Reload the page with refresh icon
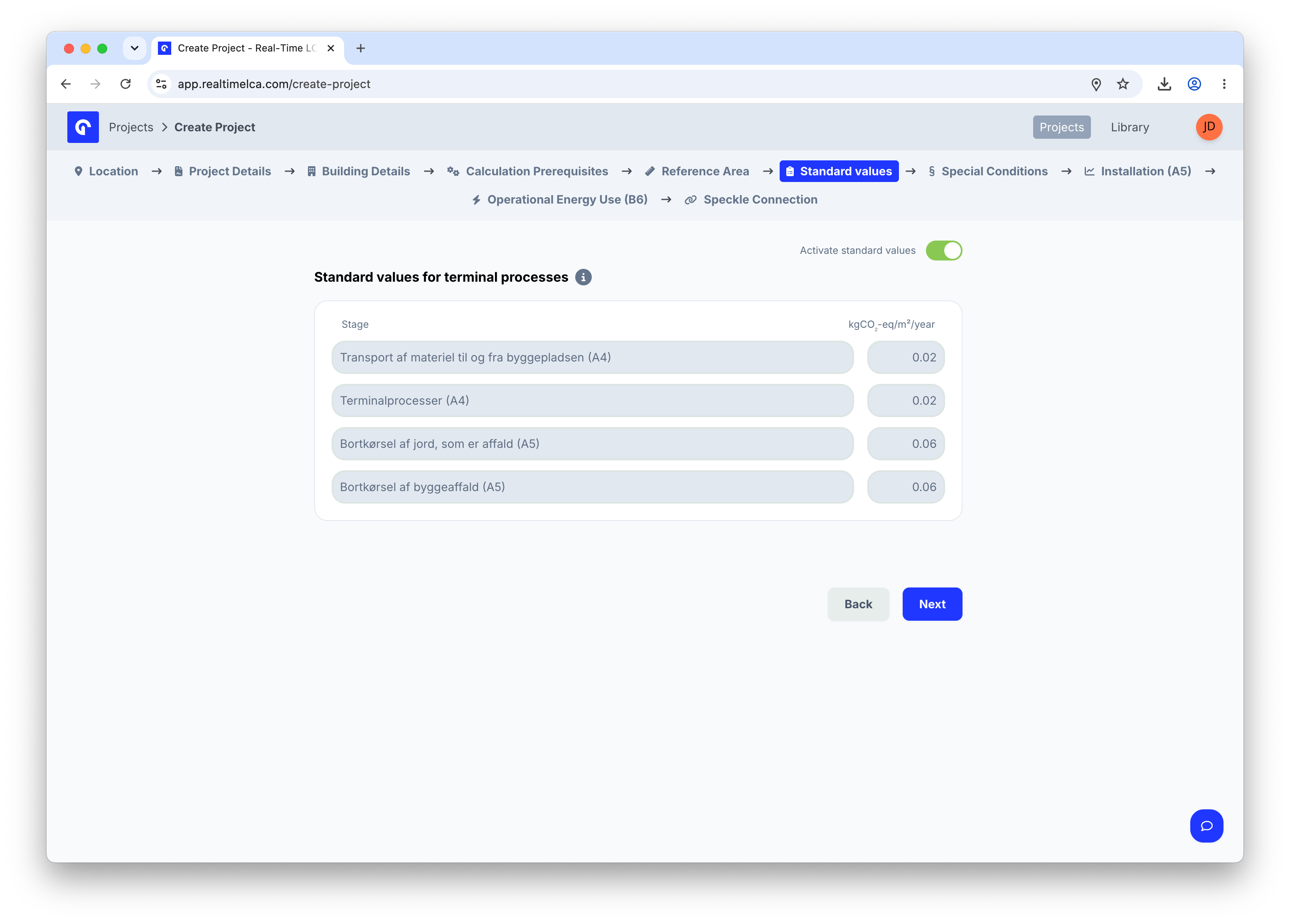The height and width of the screenshot is (924, 1290). click(126, 84)
